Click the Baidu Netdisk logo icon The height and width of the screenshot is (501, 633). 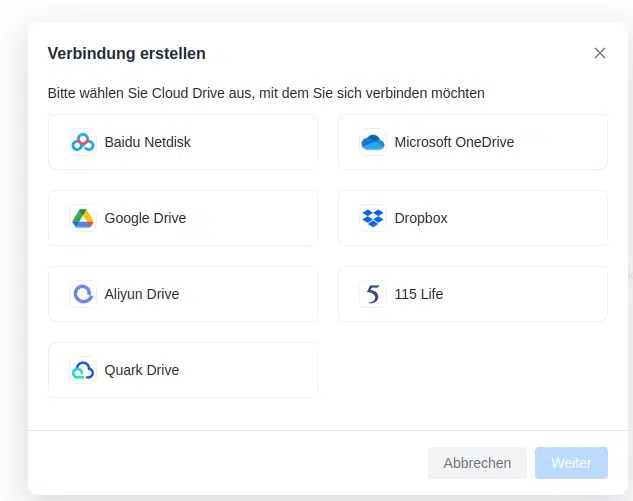tap(82, 142)
